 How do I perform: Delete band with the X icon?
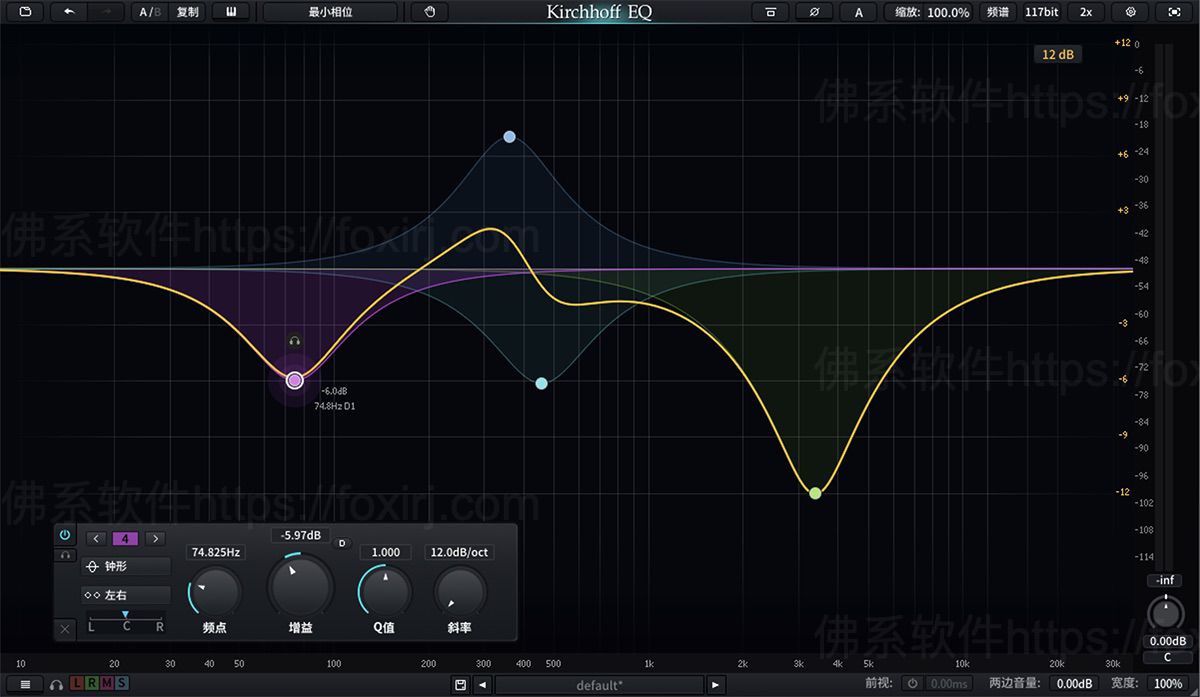[65, 628]
